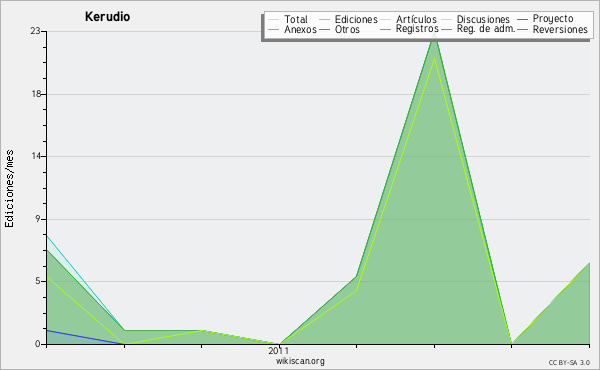The image size is (600, 370).
Task: Select the Artículos legend entry
Action: [416, 19]
